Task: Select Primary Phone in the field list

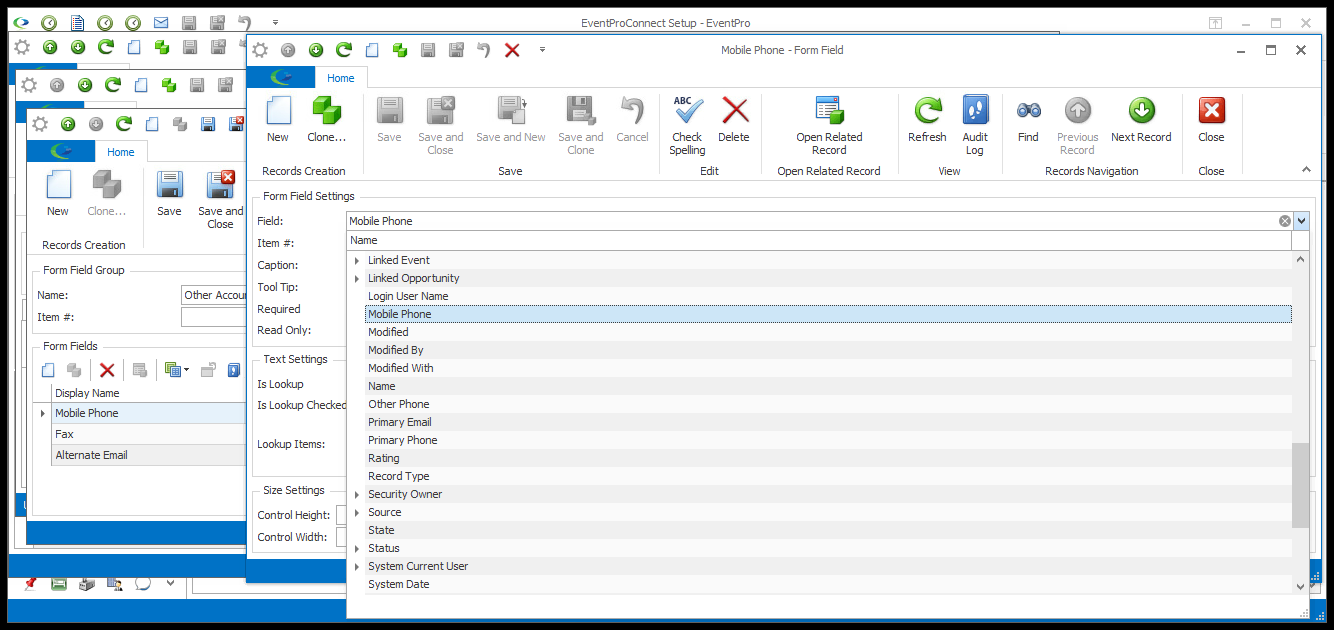Action: coord(828,440)
